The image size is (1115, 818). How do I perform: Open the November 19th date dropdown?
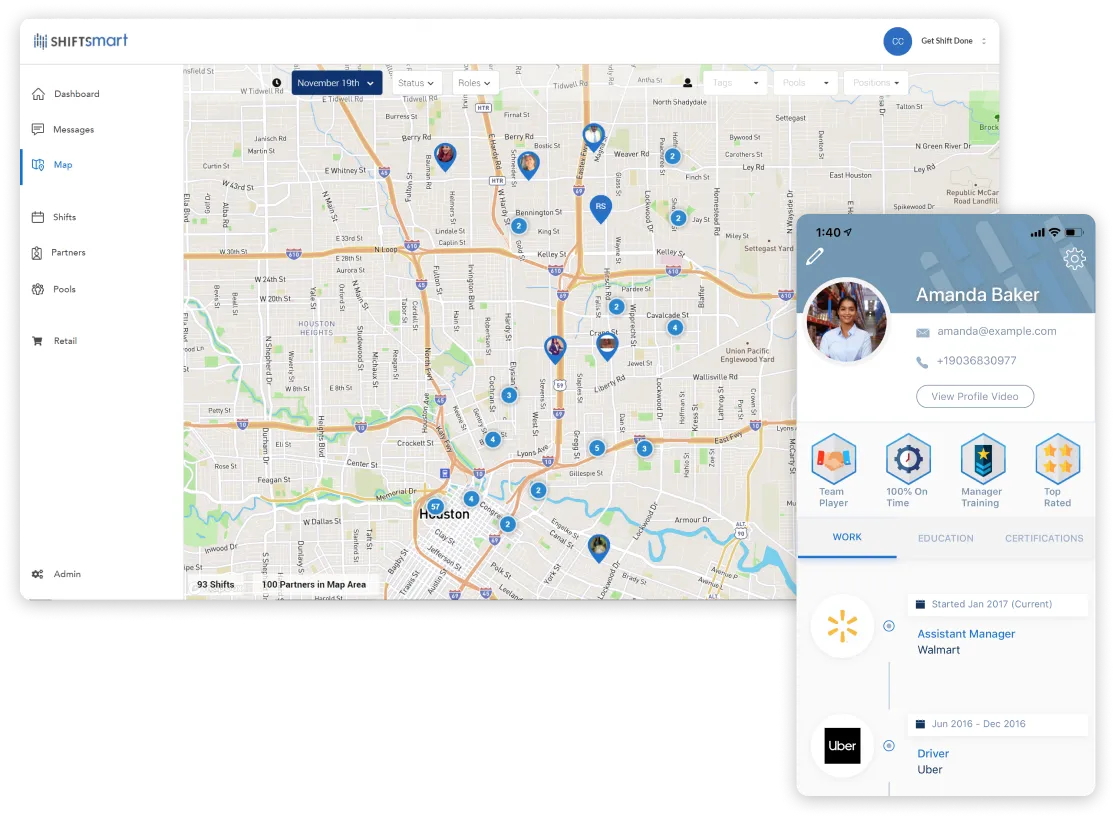[337, 83]
